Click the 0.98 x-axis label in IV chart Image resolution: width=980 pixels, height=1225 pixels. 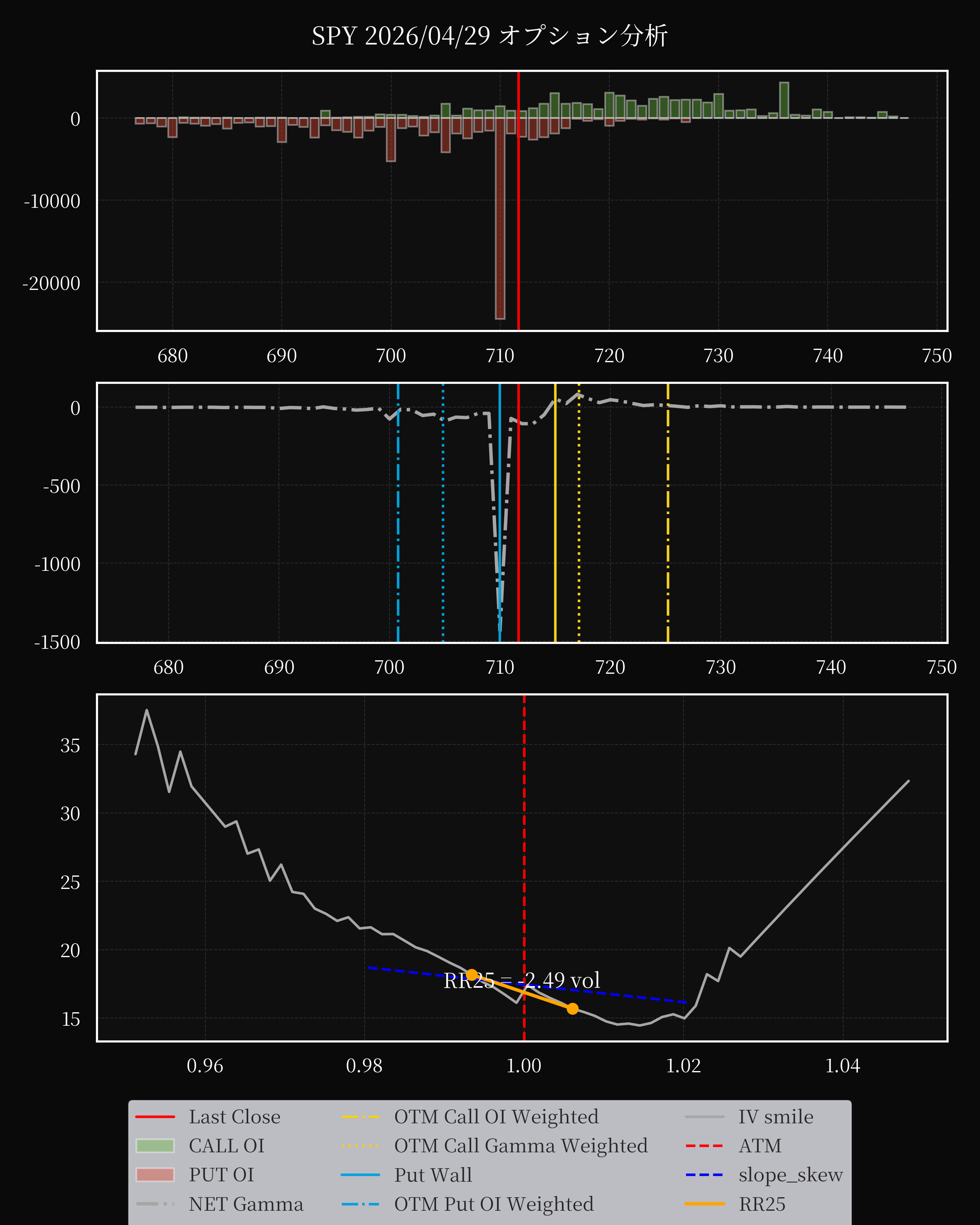pos(364,1065)
